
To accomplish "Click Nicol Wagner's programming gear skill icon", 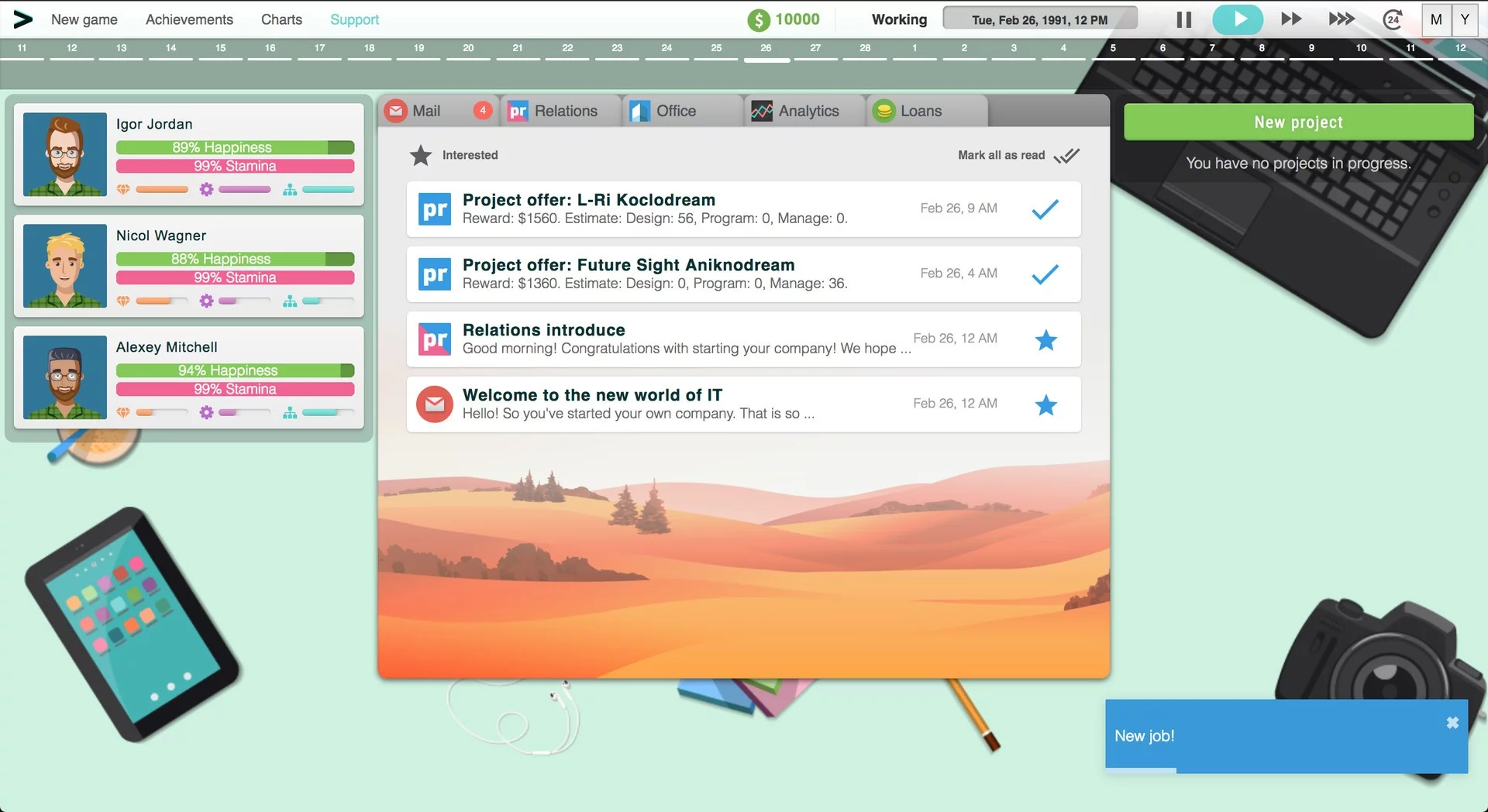I will click(x=206, y=301).
